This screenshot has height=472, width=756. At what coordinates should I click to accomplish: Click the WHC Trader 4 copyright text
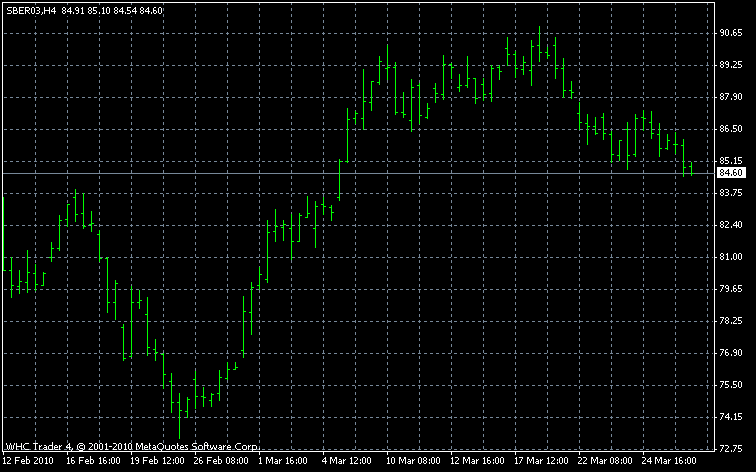click(133, 446)
